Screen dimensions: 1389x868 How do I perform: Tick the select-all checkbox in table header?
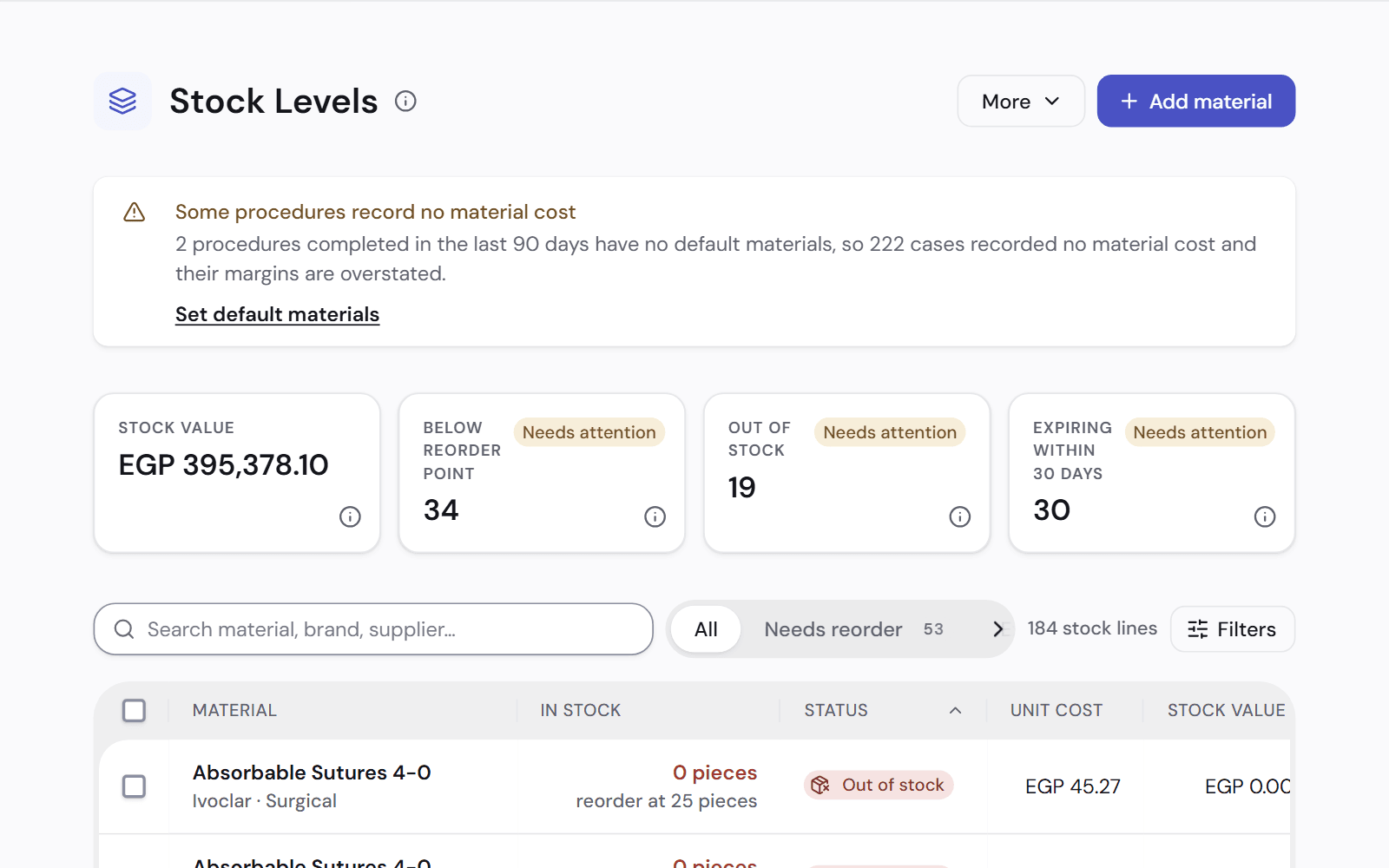[x=134, y=711]
